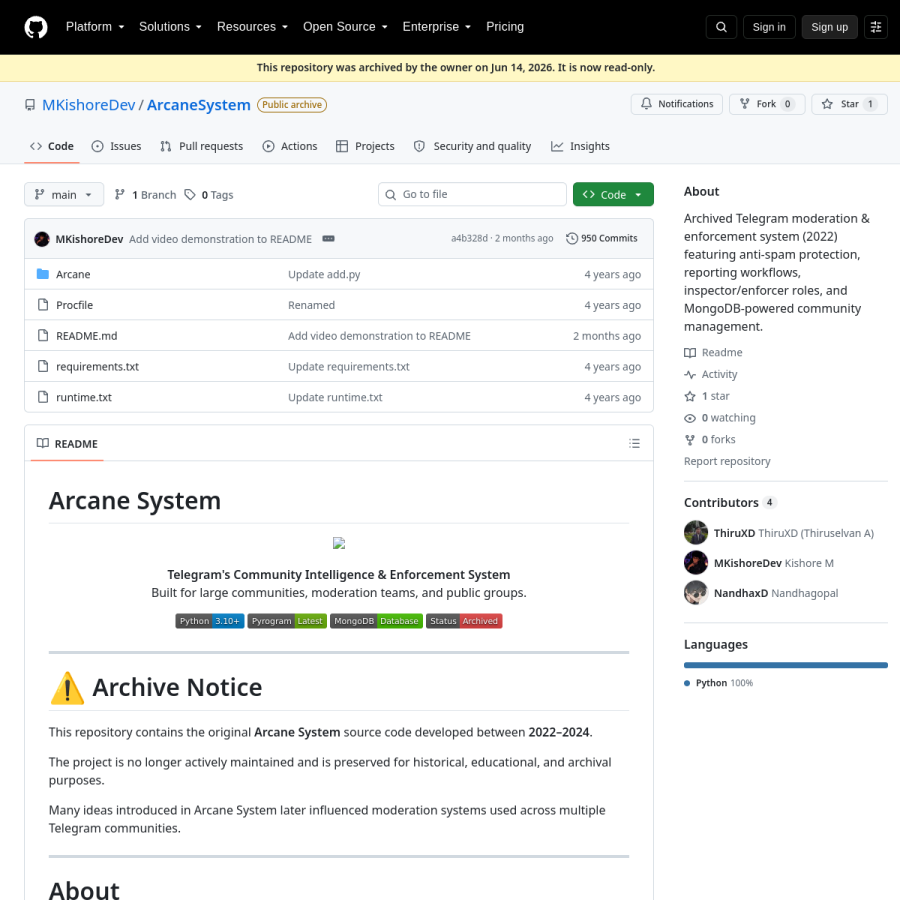
Task: Click the MKishoreDev avatar in commit row
Action: point(42,239)
